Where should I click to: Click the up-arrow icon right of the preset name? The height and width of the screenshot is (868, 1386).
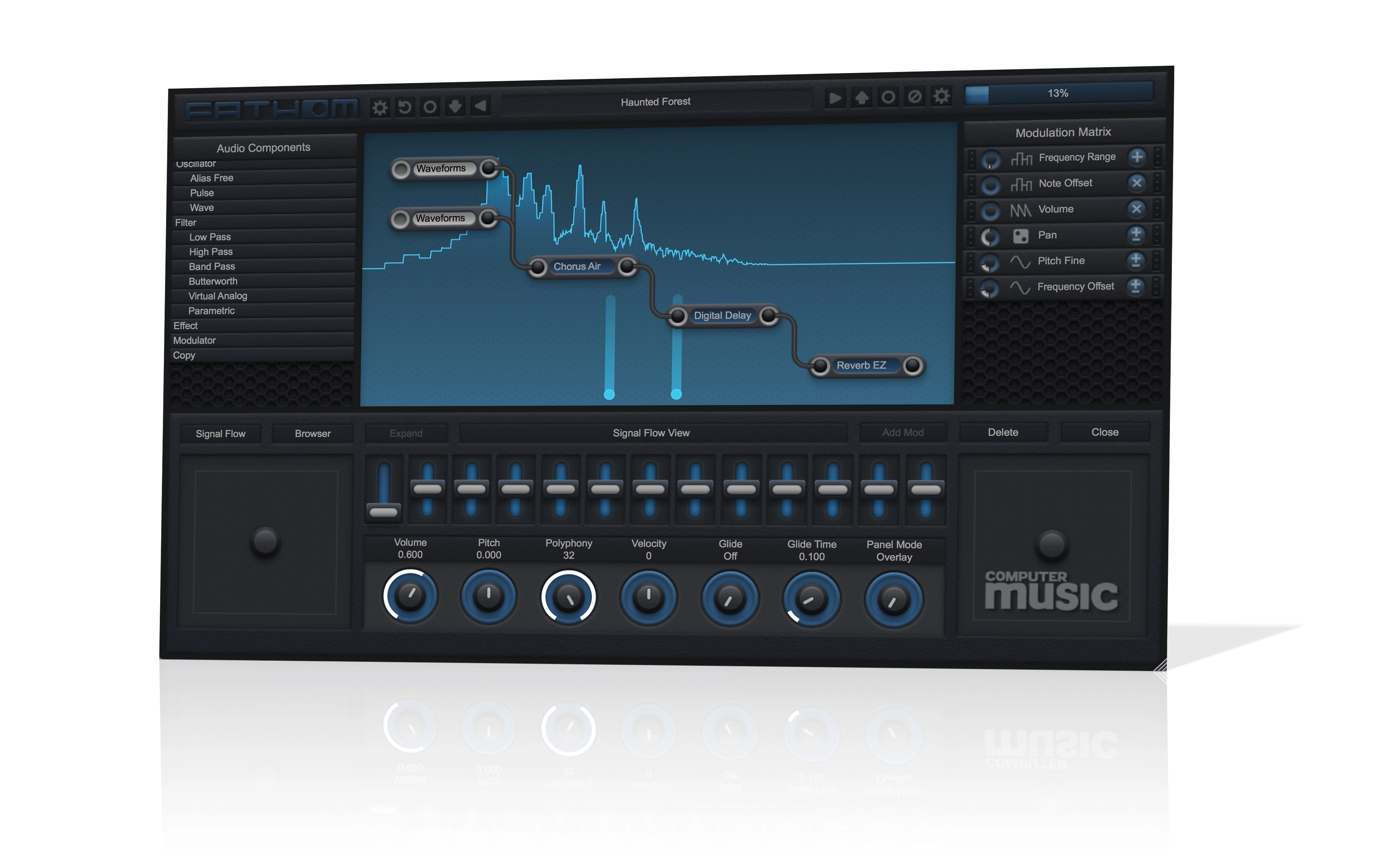[862, 98]
